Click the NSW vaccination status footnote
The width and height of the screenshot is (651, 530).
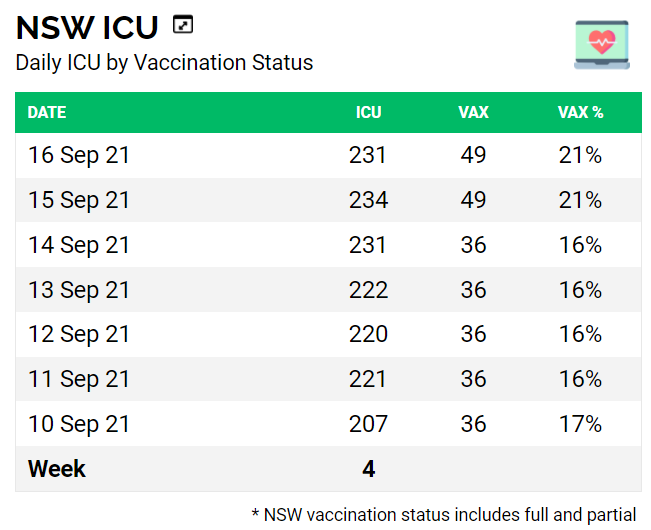coord(443,515)
